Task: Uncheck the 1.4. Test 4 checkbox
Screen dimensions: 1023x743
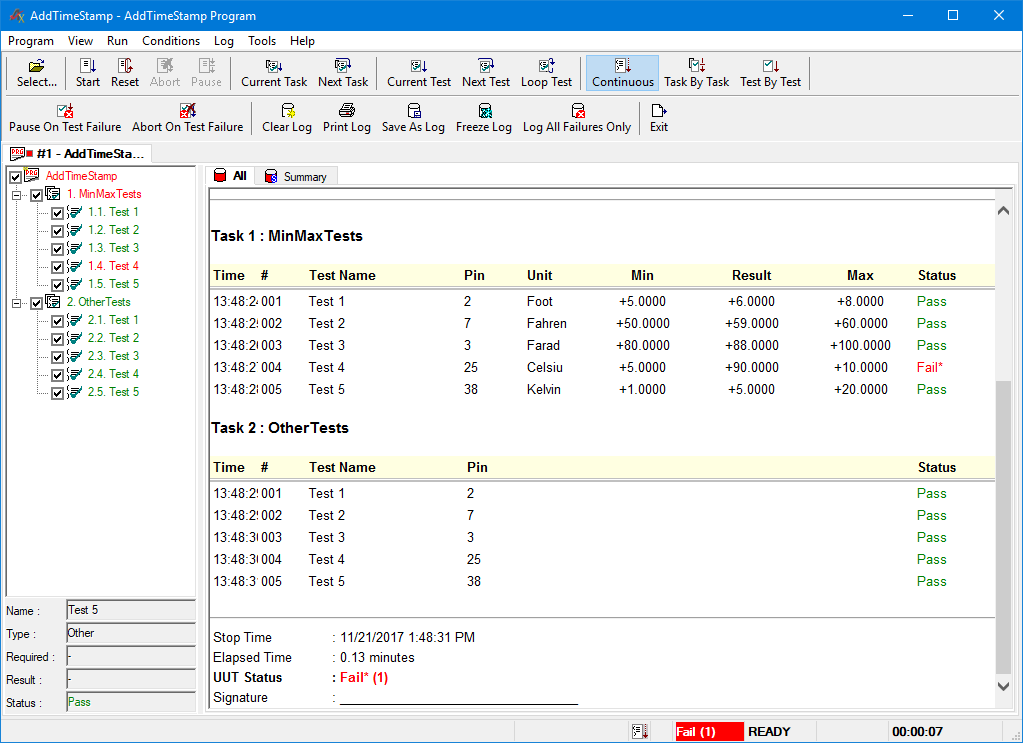Action: [57, 267]
